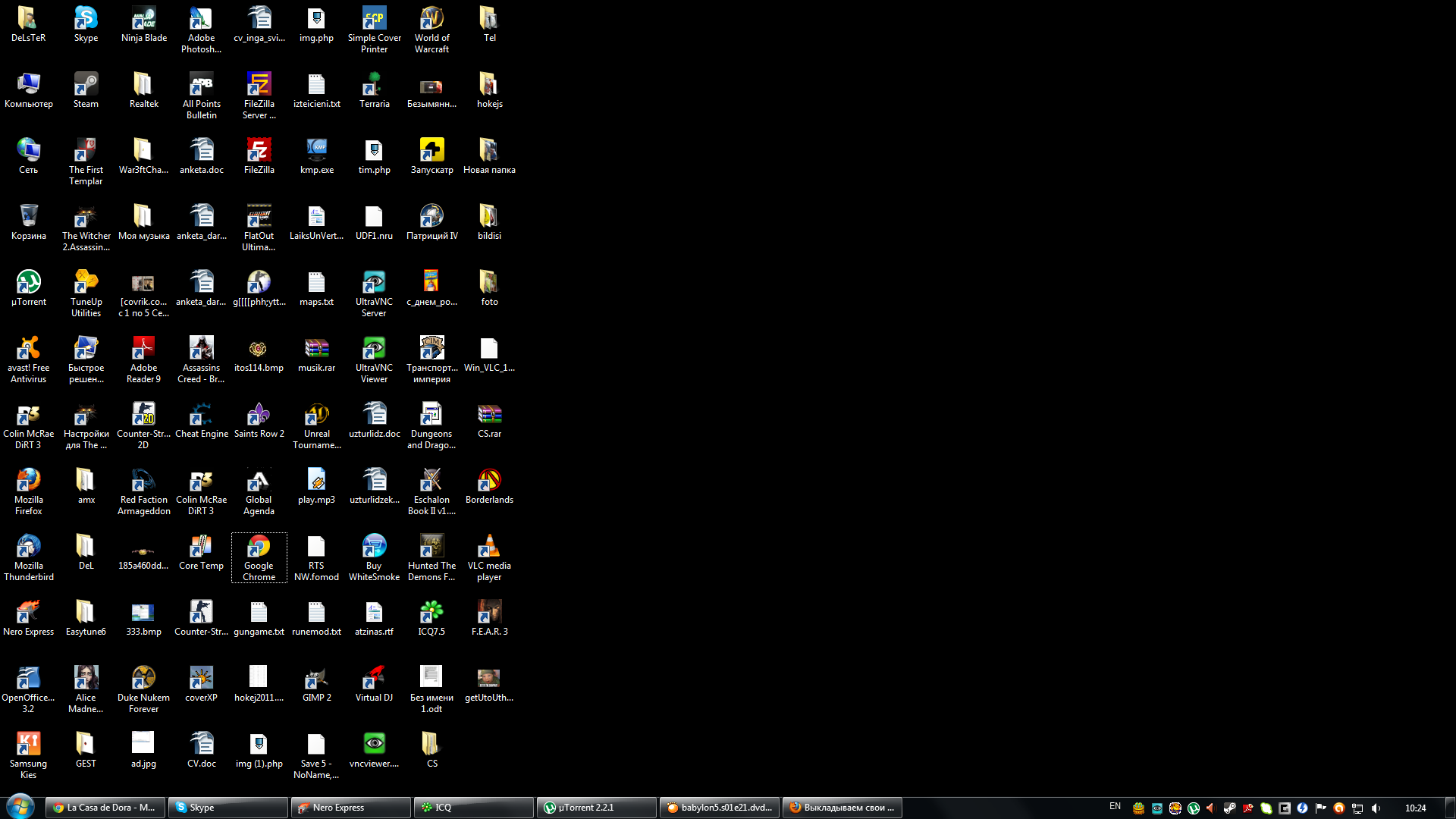Click the taskbar clock showing 10:24

[1415, 808]
